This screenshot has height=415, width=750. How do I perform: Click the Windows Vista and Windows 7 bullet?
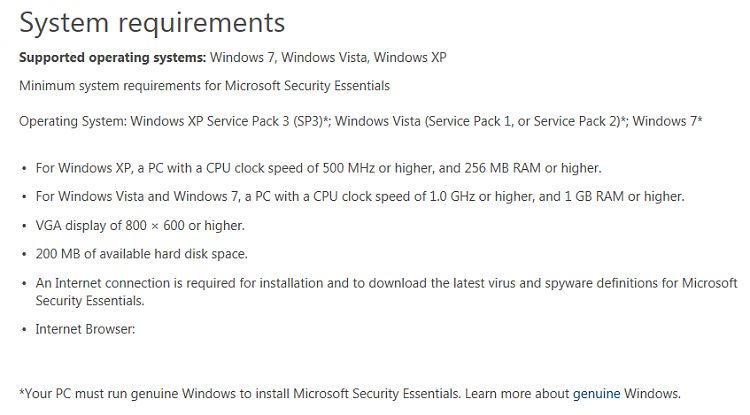pyautogui.click(x=360, y=197)
